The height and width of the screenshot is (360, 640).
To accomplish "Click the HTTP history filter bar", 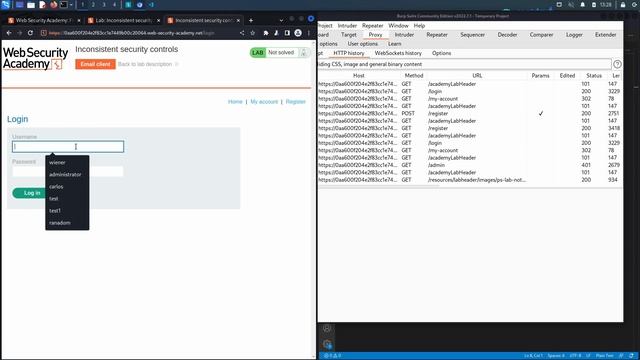I will coord(464,64).
